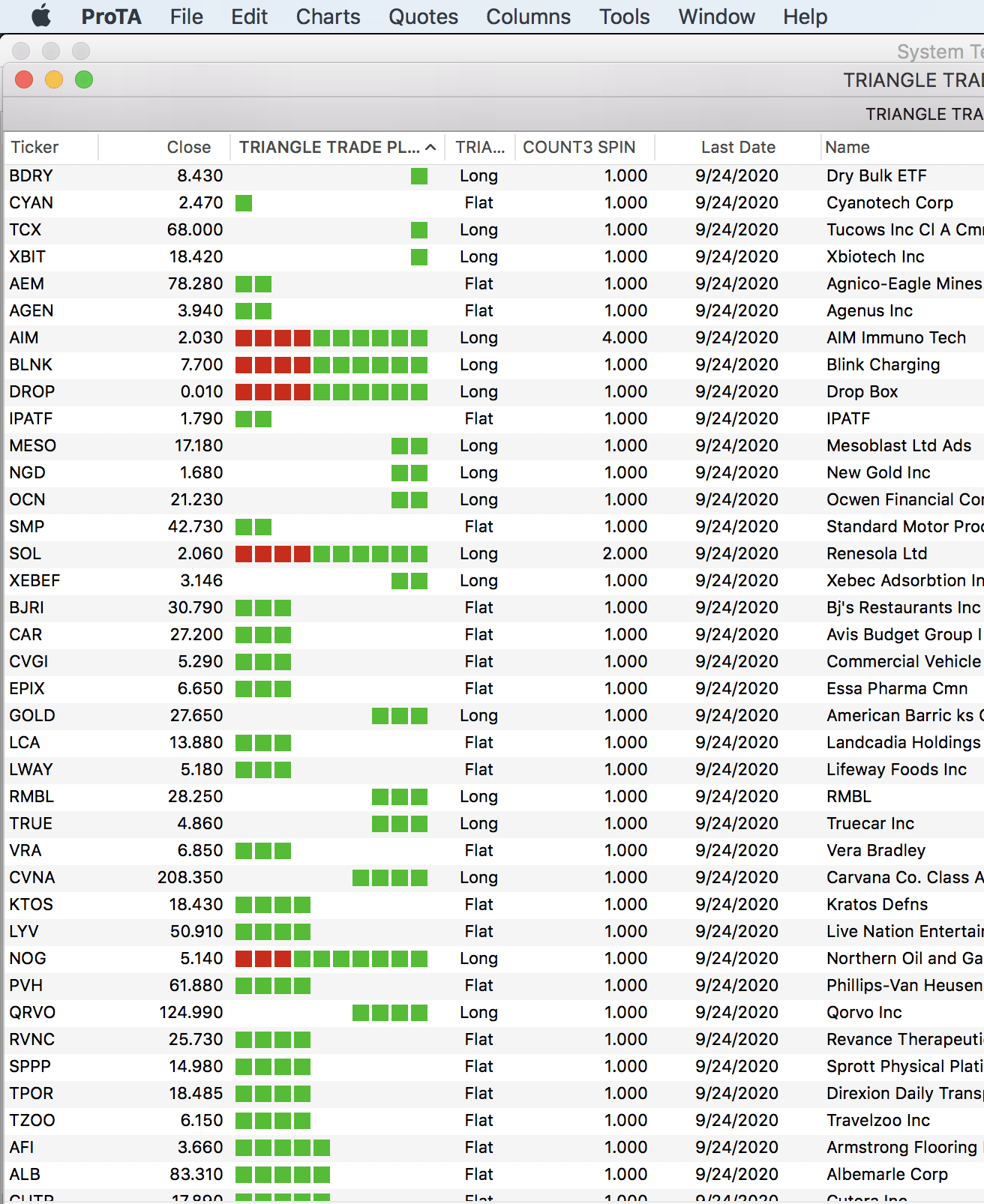Viewport: 984px width, 1204px height.
Task: Click the TCX close value 68.000
Action: point(195,229)
